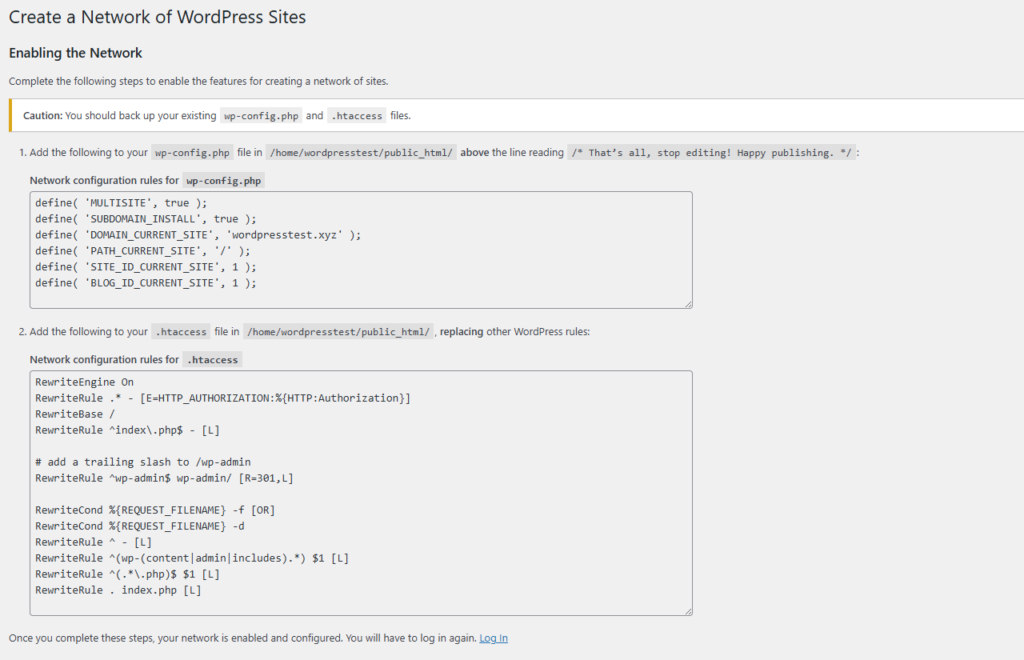Click the BLOG_ID_CURRENT_SITE define line
The height and width of the screenshot is (660, 1024).
point(146,283)
